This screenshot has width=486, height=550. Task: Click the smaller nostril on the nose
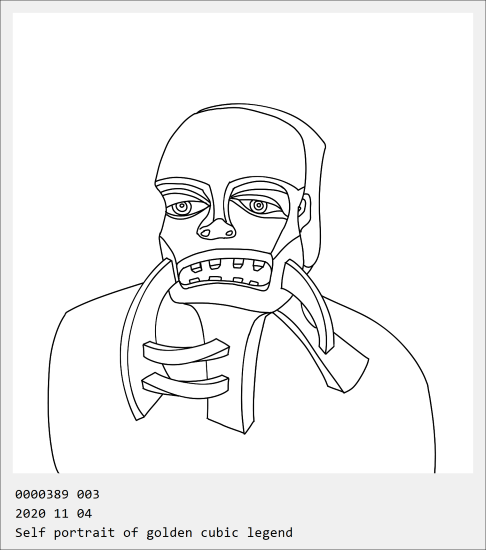[229, 233]
